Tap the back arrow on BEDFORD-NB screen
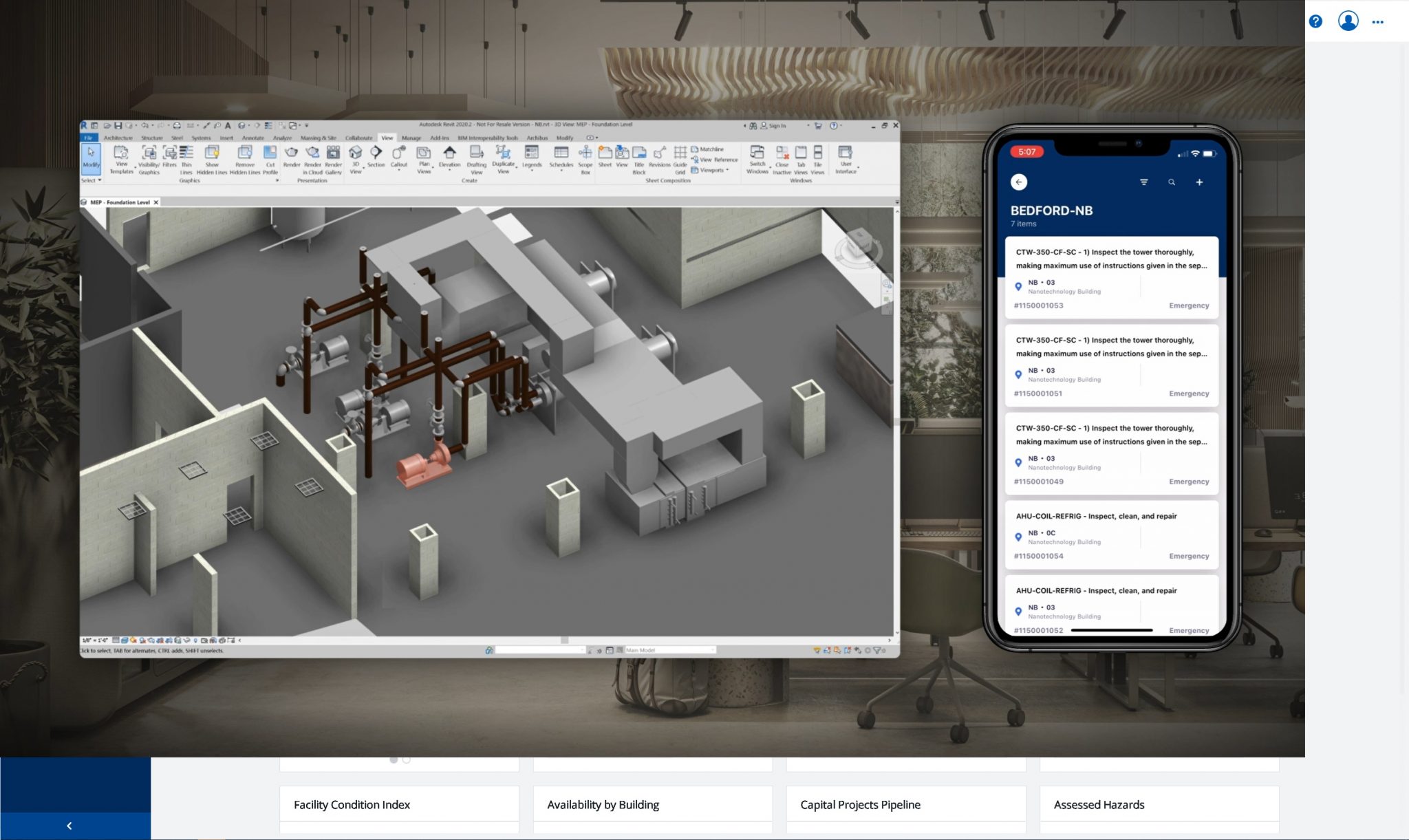This screenshot has height=840, width=1409. 1019,182
